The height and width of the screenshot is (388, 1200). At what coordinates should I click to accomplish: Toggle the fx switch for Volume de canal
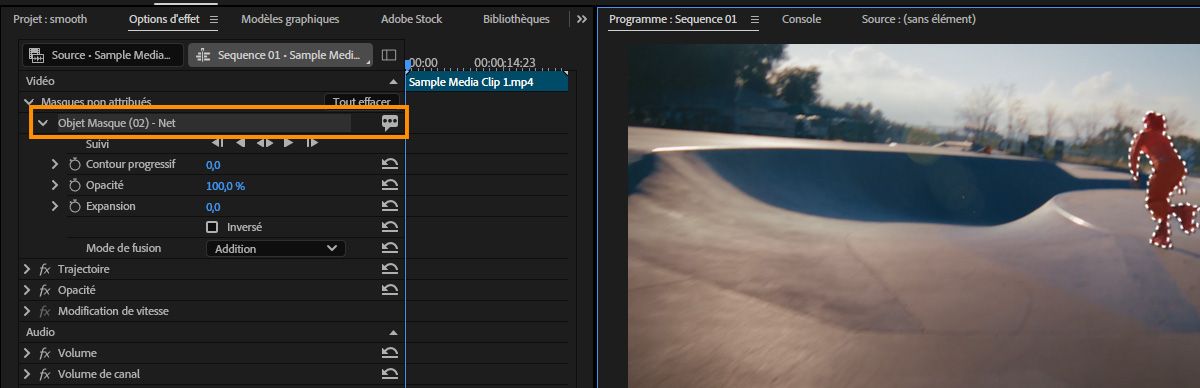[x=45, y=374]
